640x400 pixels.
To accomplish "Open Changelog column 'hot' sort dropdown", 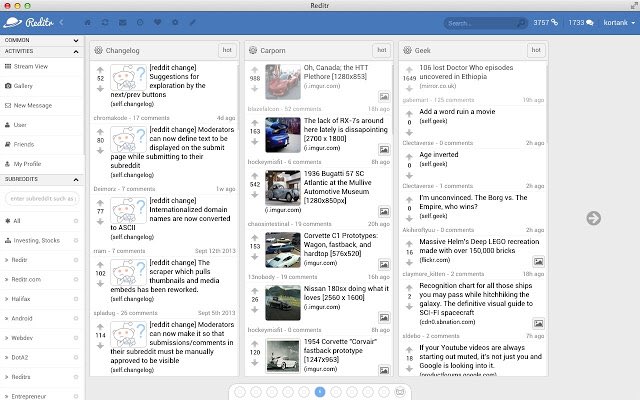I will click(227, 50).
